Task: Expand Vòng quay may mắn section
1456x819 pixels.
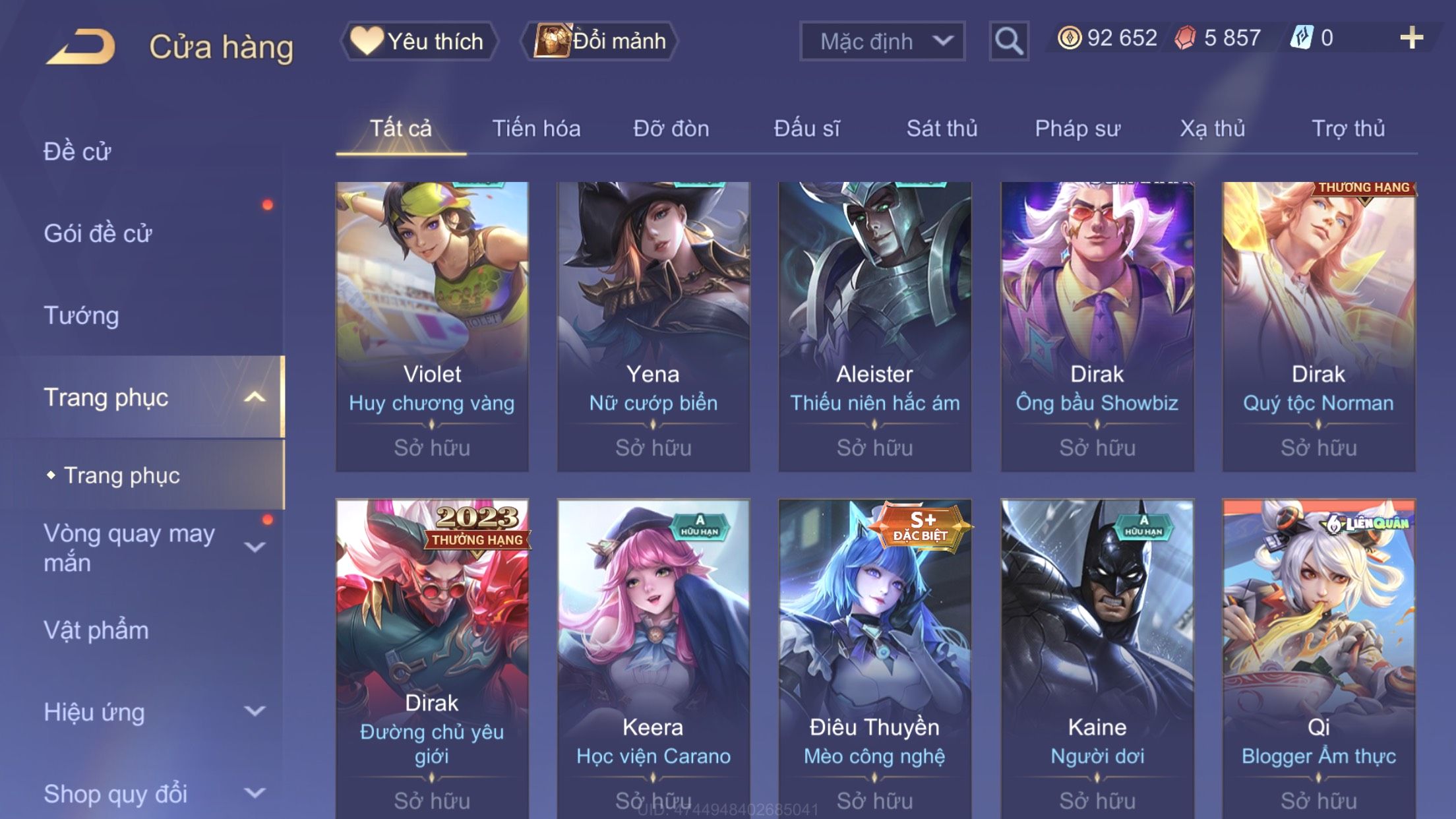Action: [x=255, y=547]
